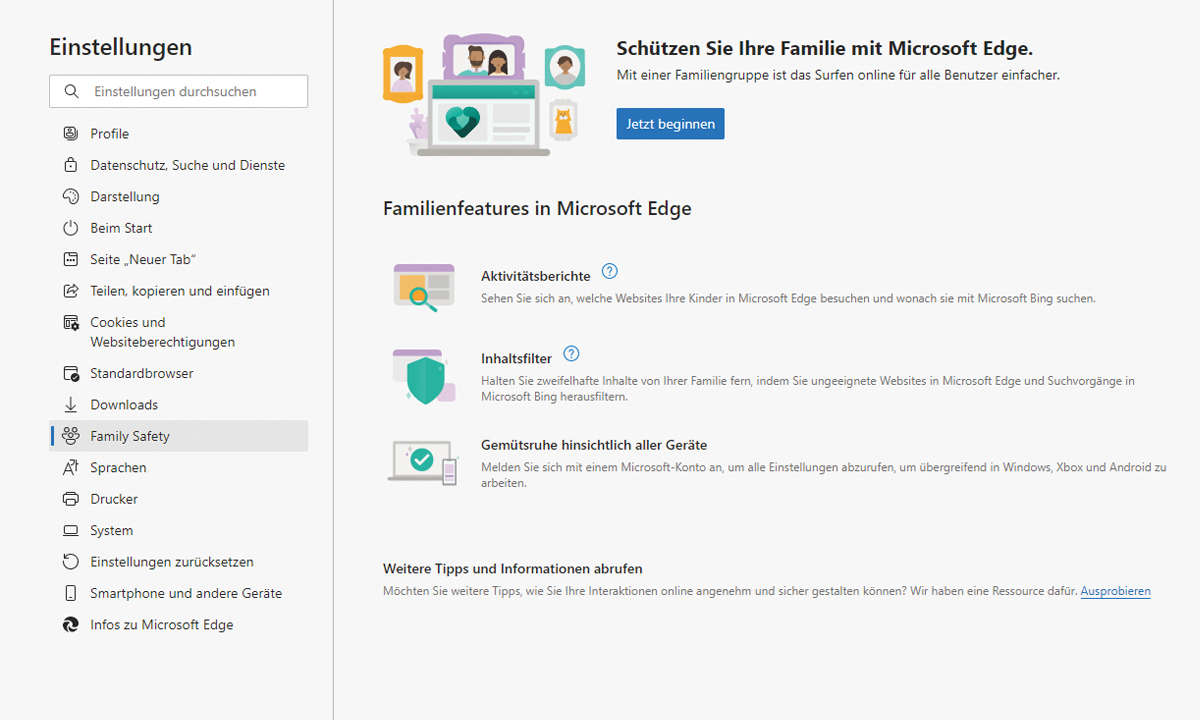Open help icon next to Aktivitätsberichte
This screenshot has height=720, width=1200.
coord(609,271)
